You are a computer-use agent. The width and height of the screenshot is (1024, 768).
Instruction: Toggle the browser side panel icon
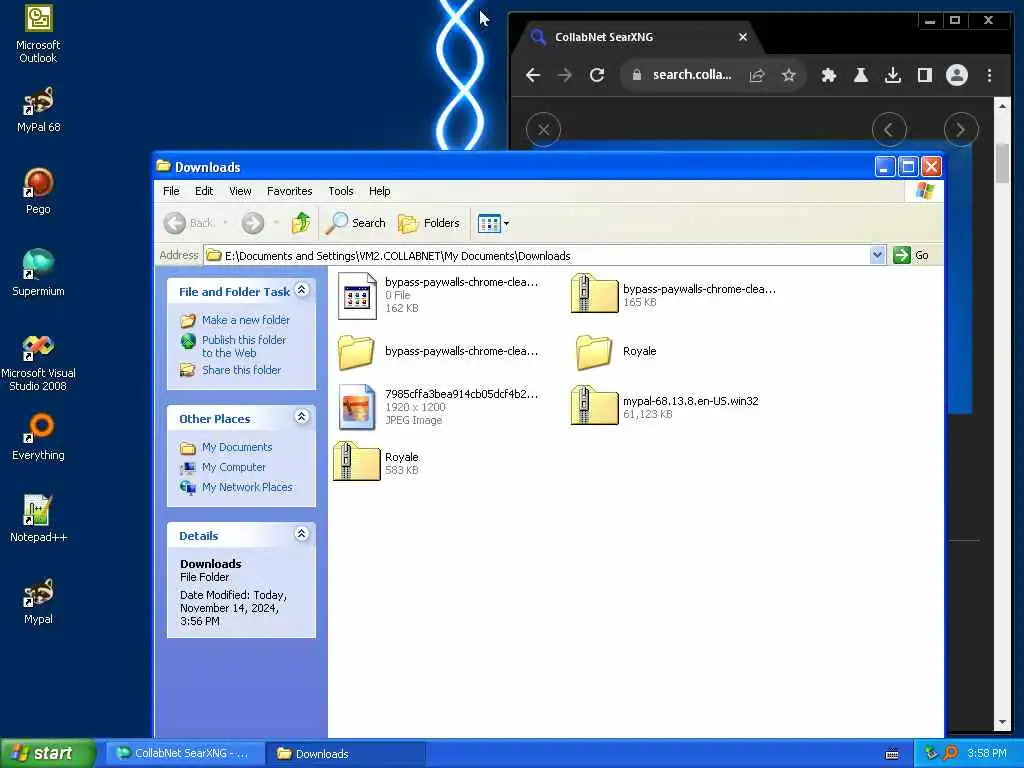925,75
